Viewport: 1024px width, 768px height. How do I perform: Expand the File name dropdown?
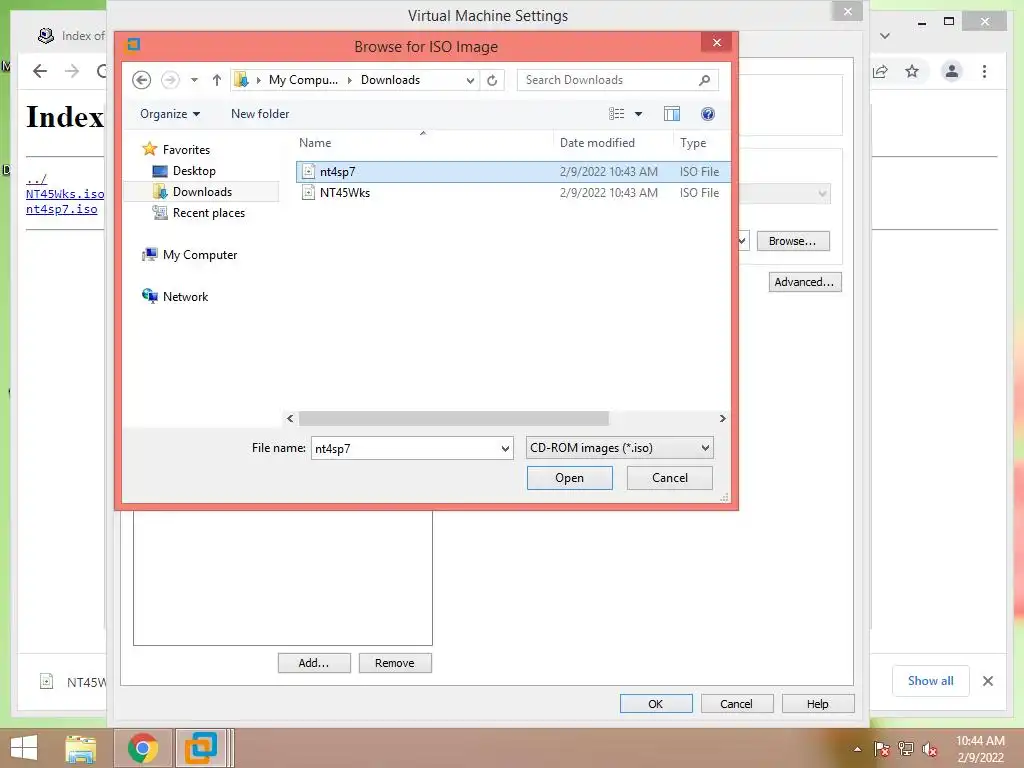(505, 448)
